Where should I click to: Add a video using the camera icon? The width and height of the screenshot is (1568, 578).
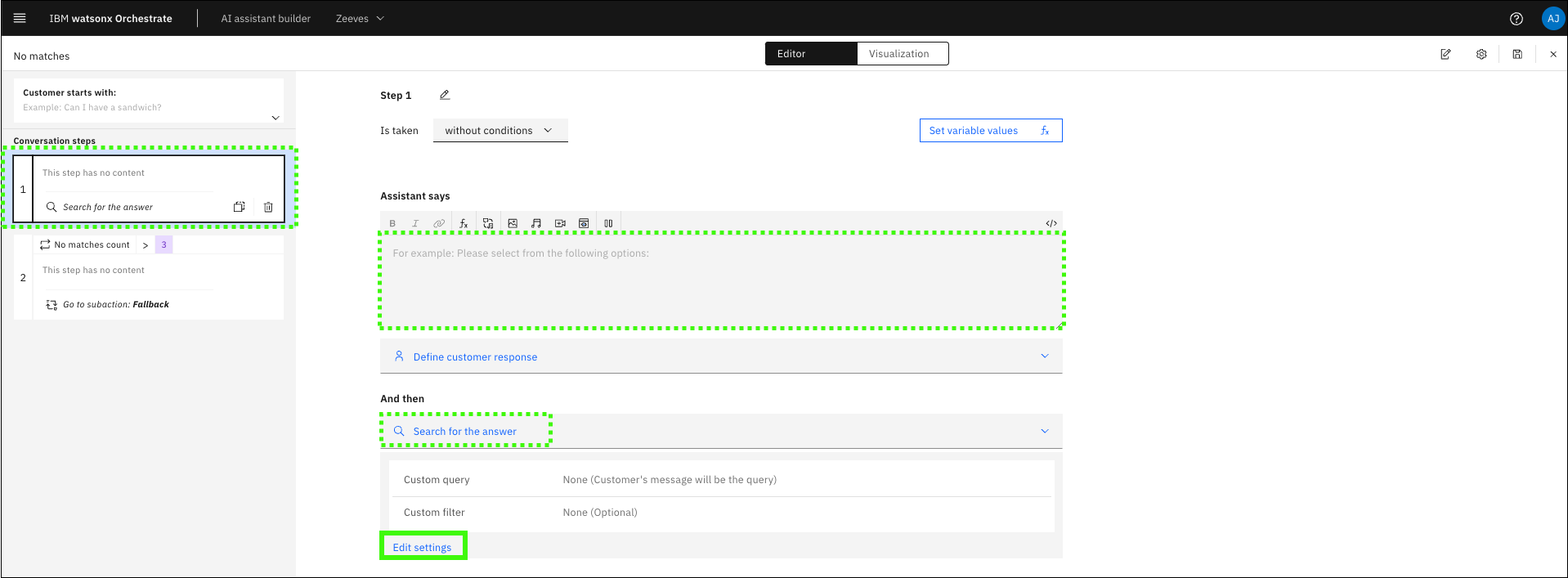point(560,223)
